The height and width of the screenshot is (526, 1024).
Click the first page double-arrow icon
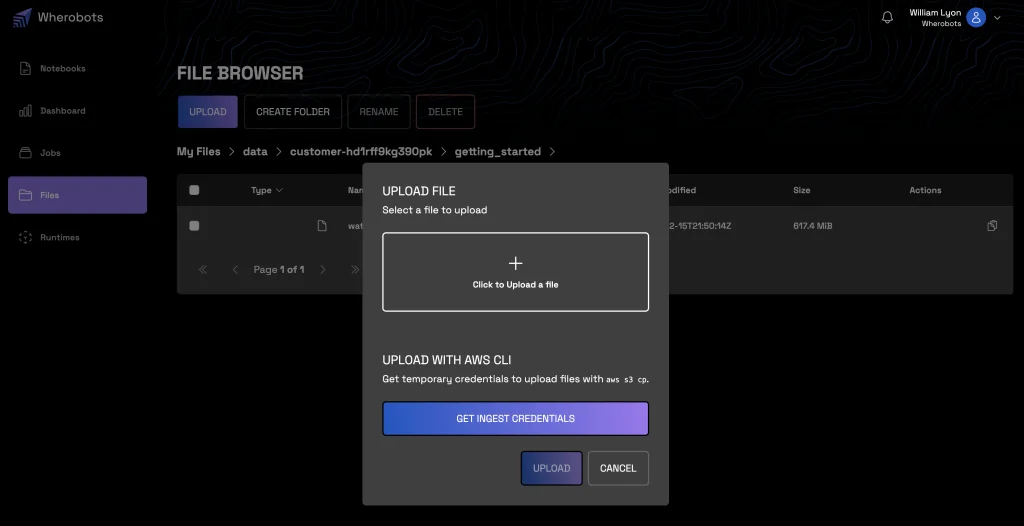click(203, 269)
